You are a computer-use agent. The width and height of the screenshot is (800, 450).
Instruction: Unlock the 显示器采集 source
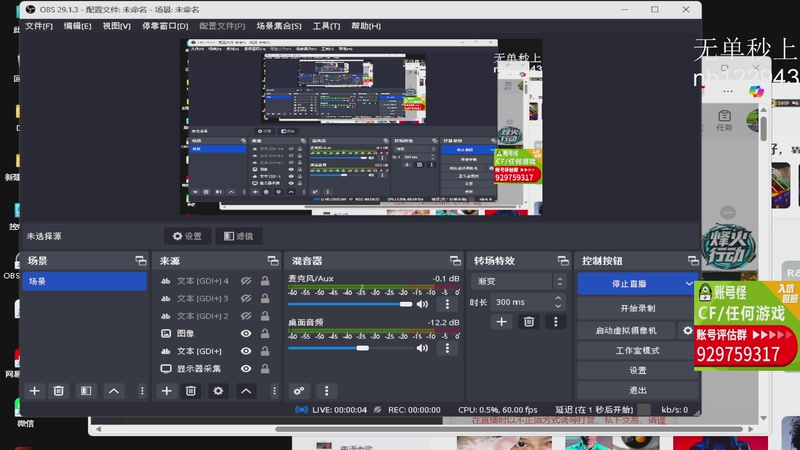click(x=265, y=368)
